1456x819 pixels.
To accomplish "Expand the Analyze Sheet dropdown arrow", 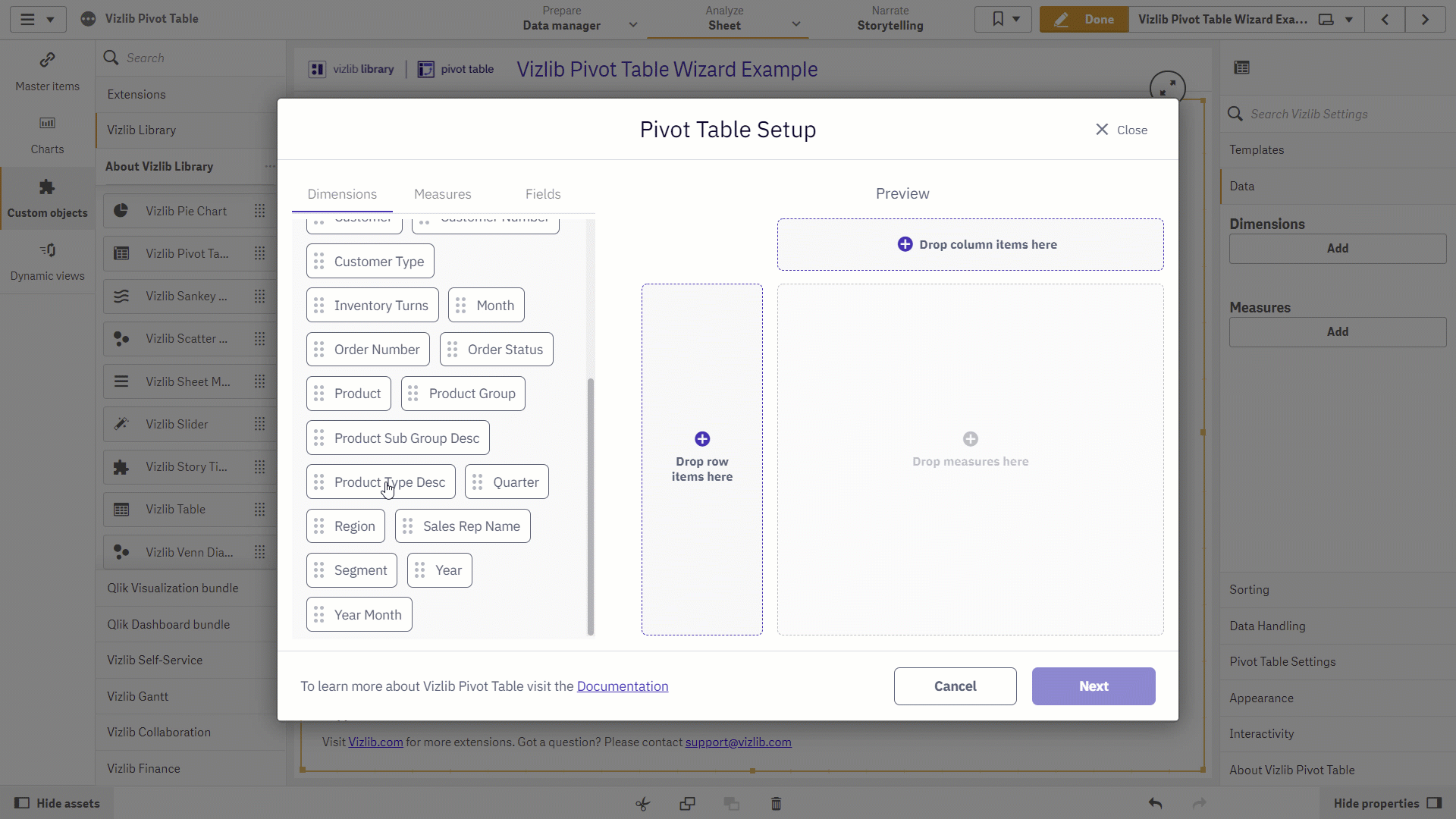I will (796, 24).
